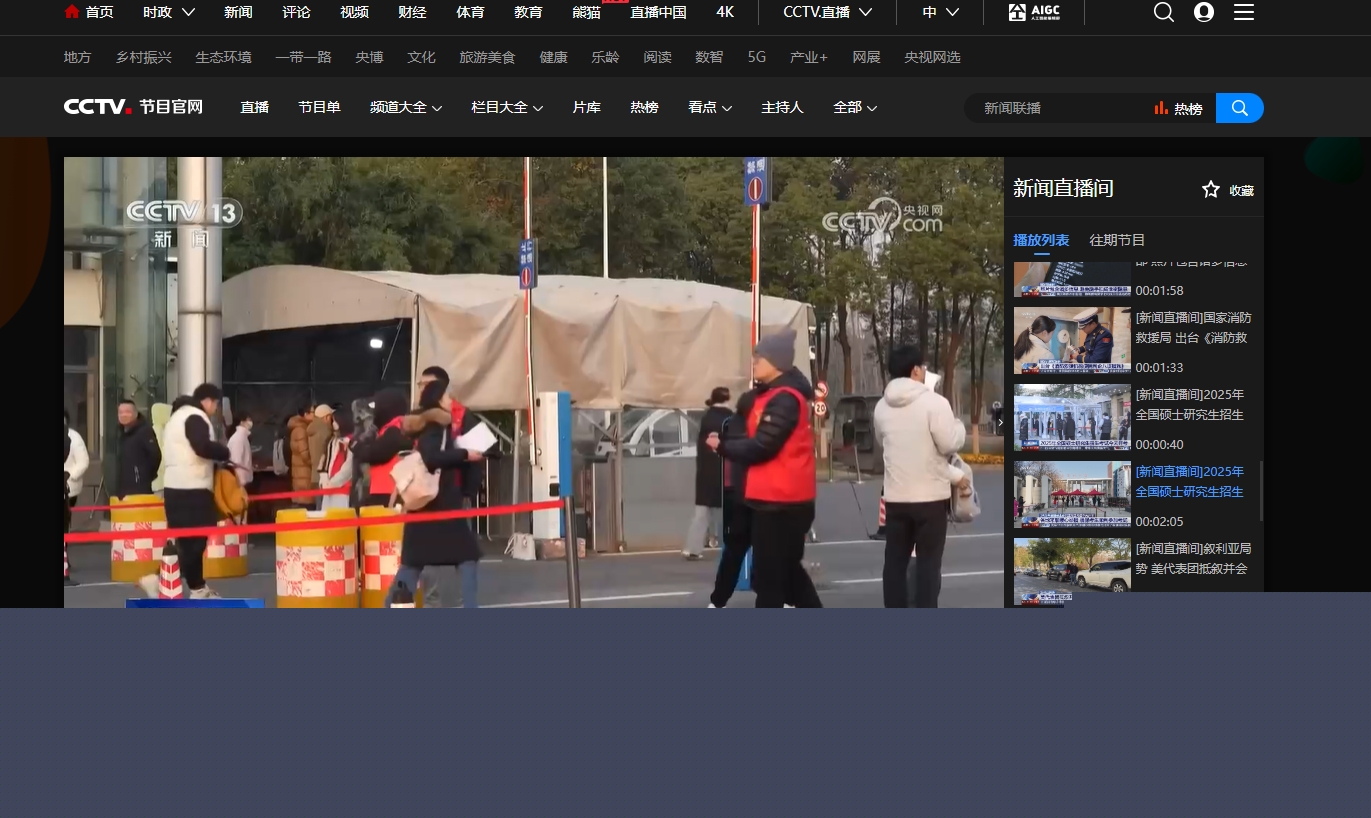Go to the 乡村振兴 section
This screenshot has height=818, width=1371.
point(143,57)
